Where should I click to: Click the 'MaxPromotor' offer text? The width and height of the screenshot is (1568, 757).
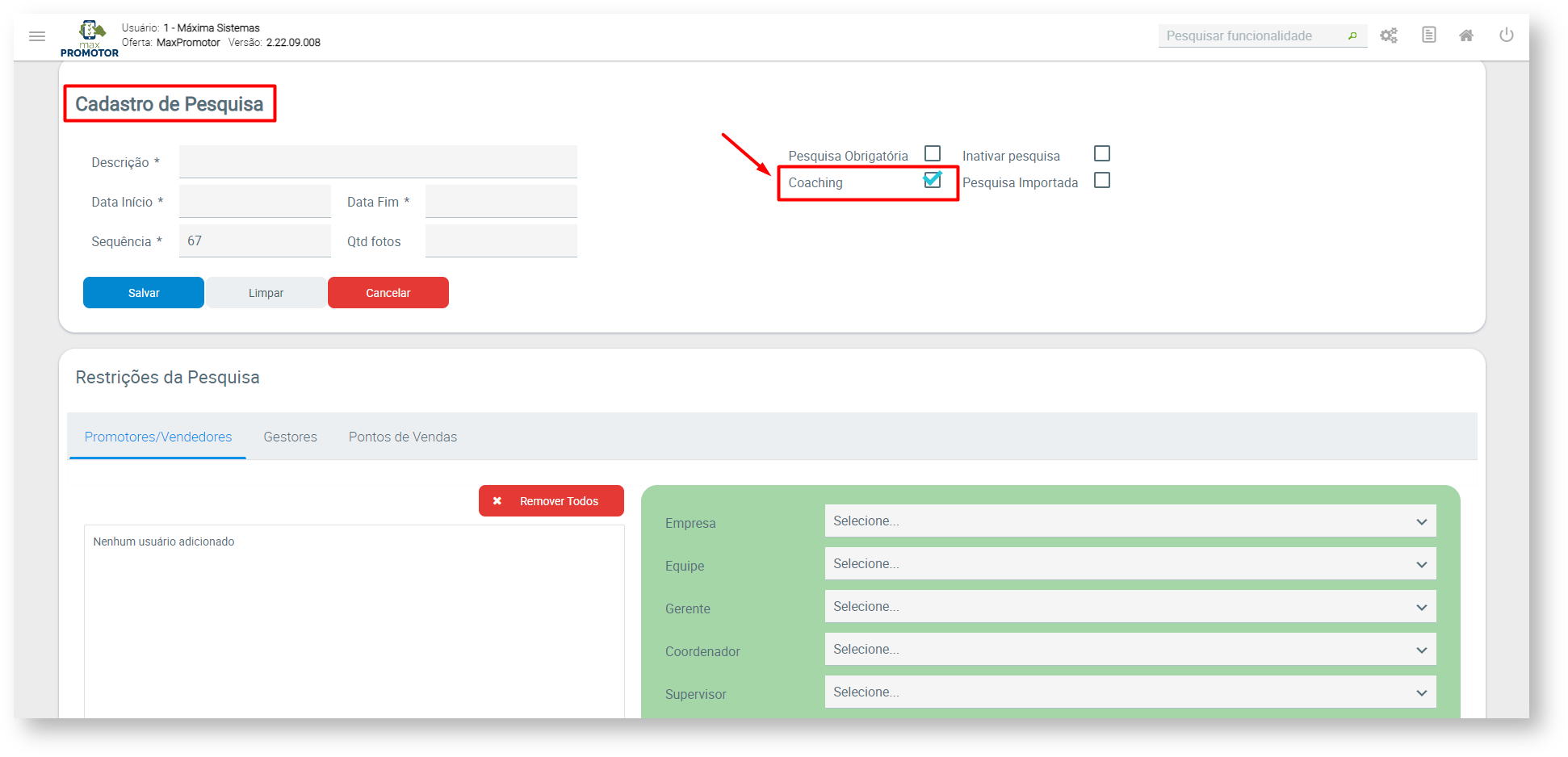click(188, 43)
